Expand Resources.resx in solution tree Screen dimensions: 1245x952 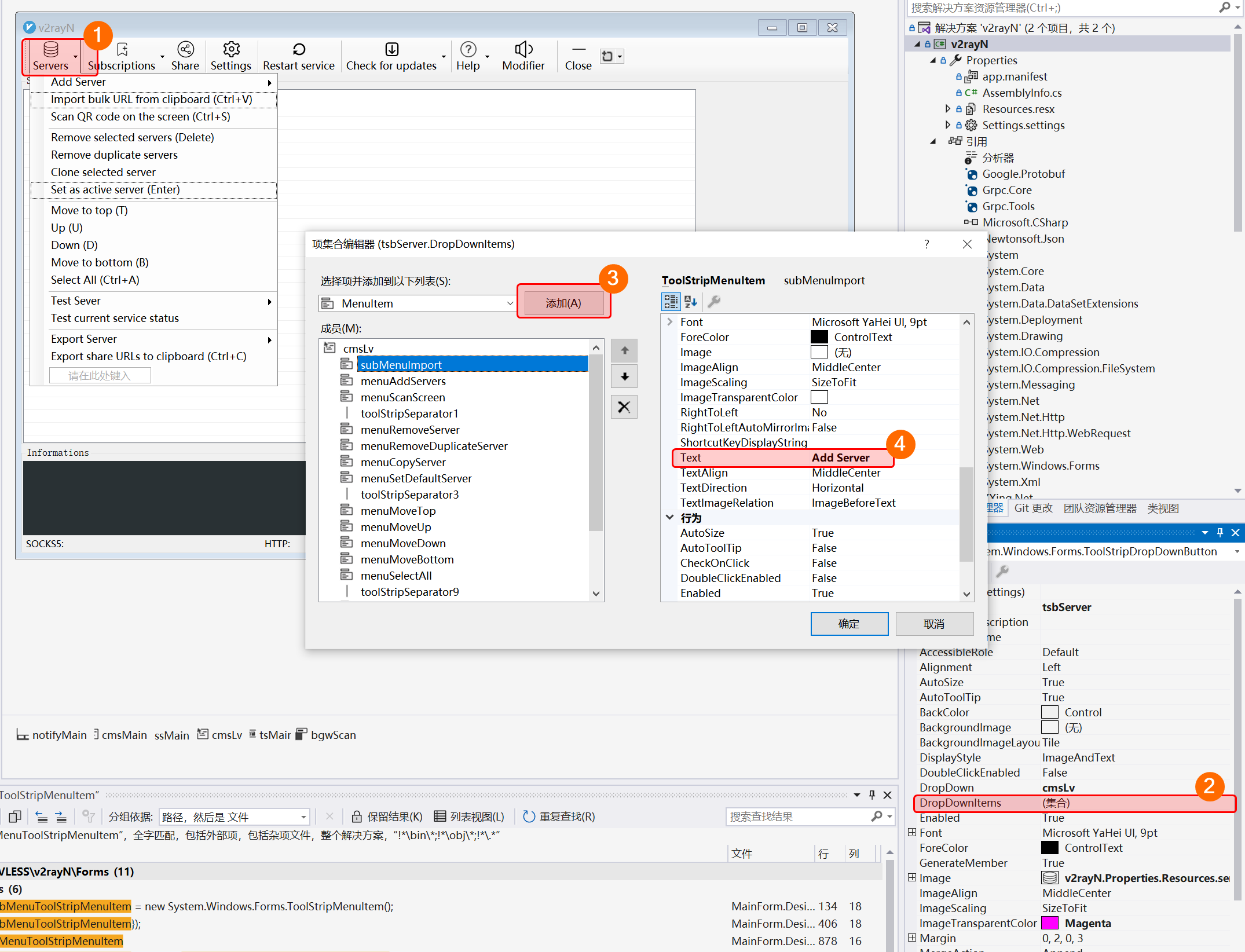[947, 109]
